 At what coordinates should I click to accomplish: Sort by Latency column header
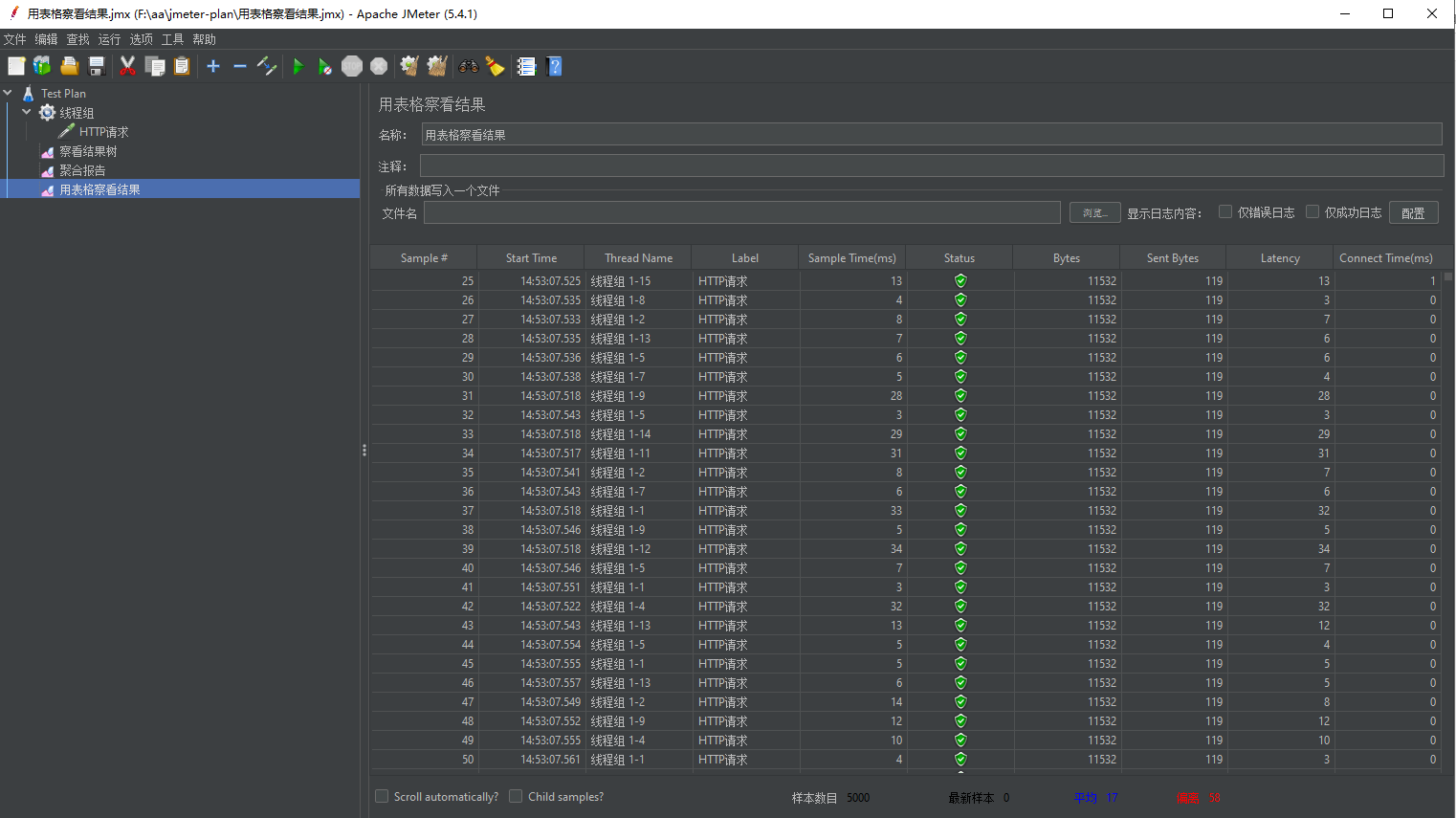(1280, 257)
